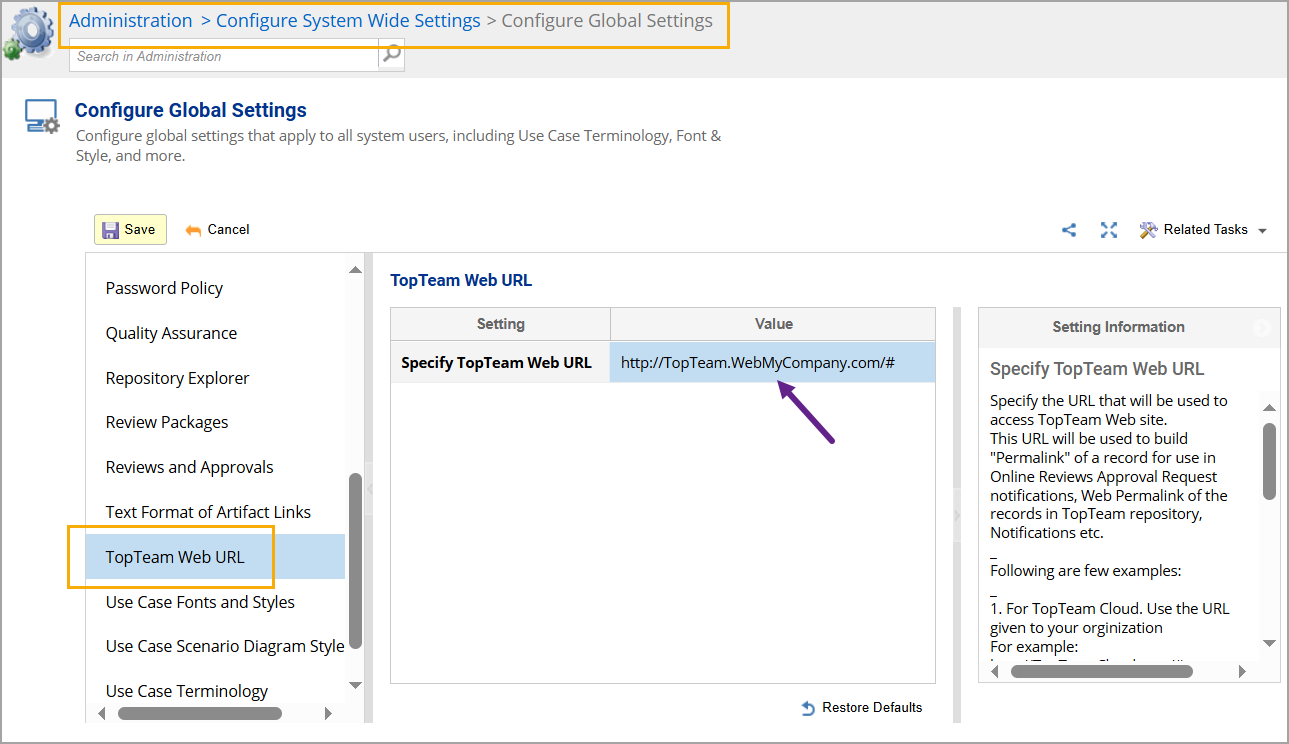
Task: Select TopTeam Web URL item
Action: (215, 557)
